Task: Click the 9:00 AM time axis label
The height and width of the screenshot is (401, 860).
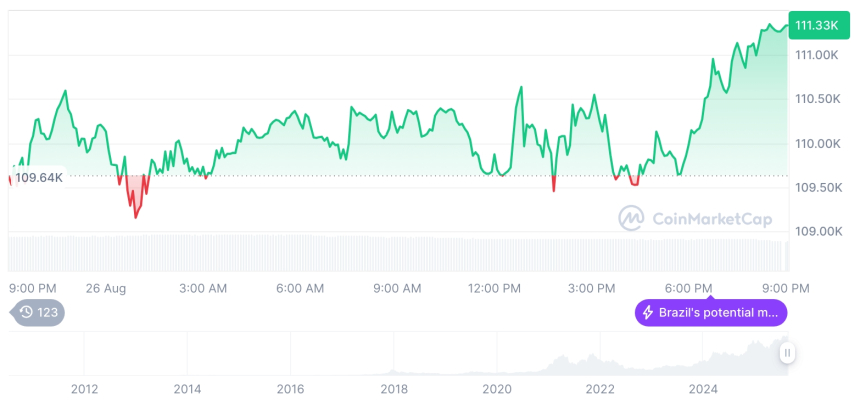Action: pos(397,288)
